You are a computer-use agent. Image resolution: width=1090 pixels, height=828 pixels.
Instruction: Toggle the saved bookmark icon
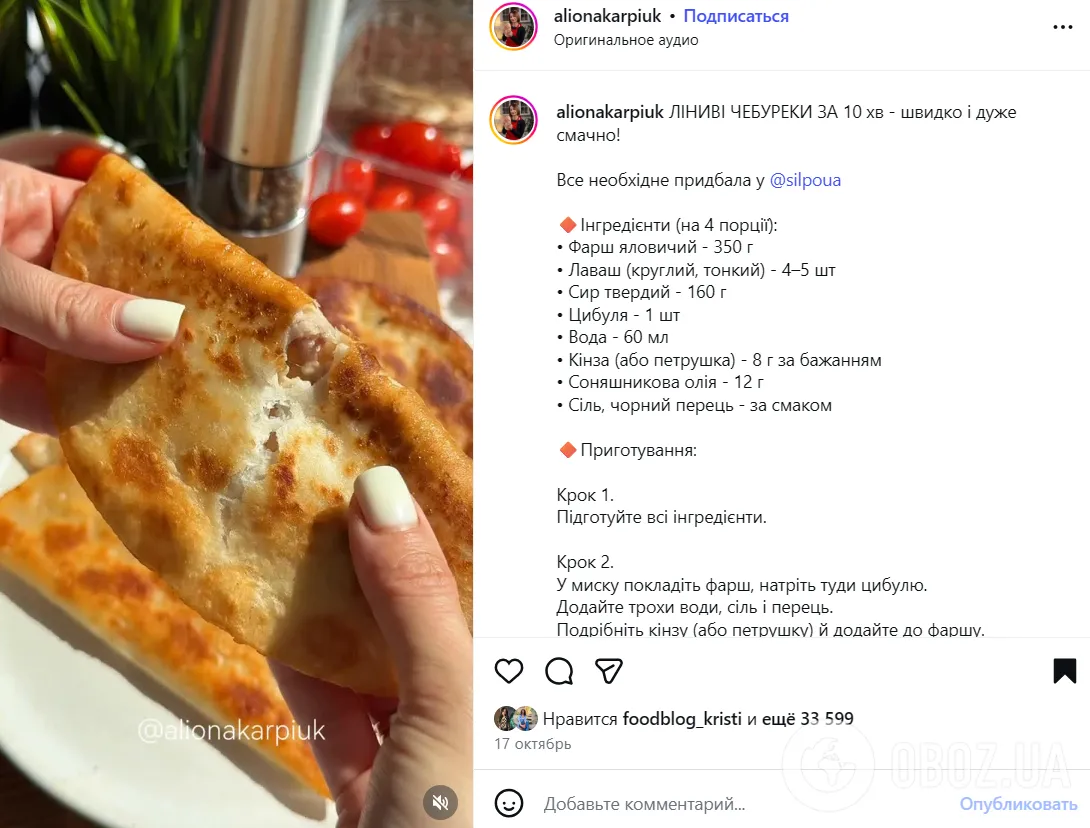coord(1064,671)
